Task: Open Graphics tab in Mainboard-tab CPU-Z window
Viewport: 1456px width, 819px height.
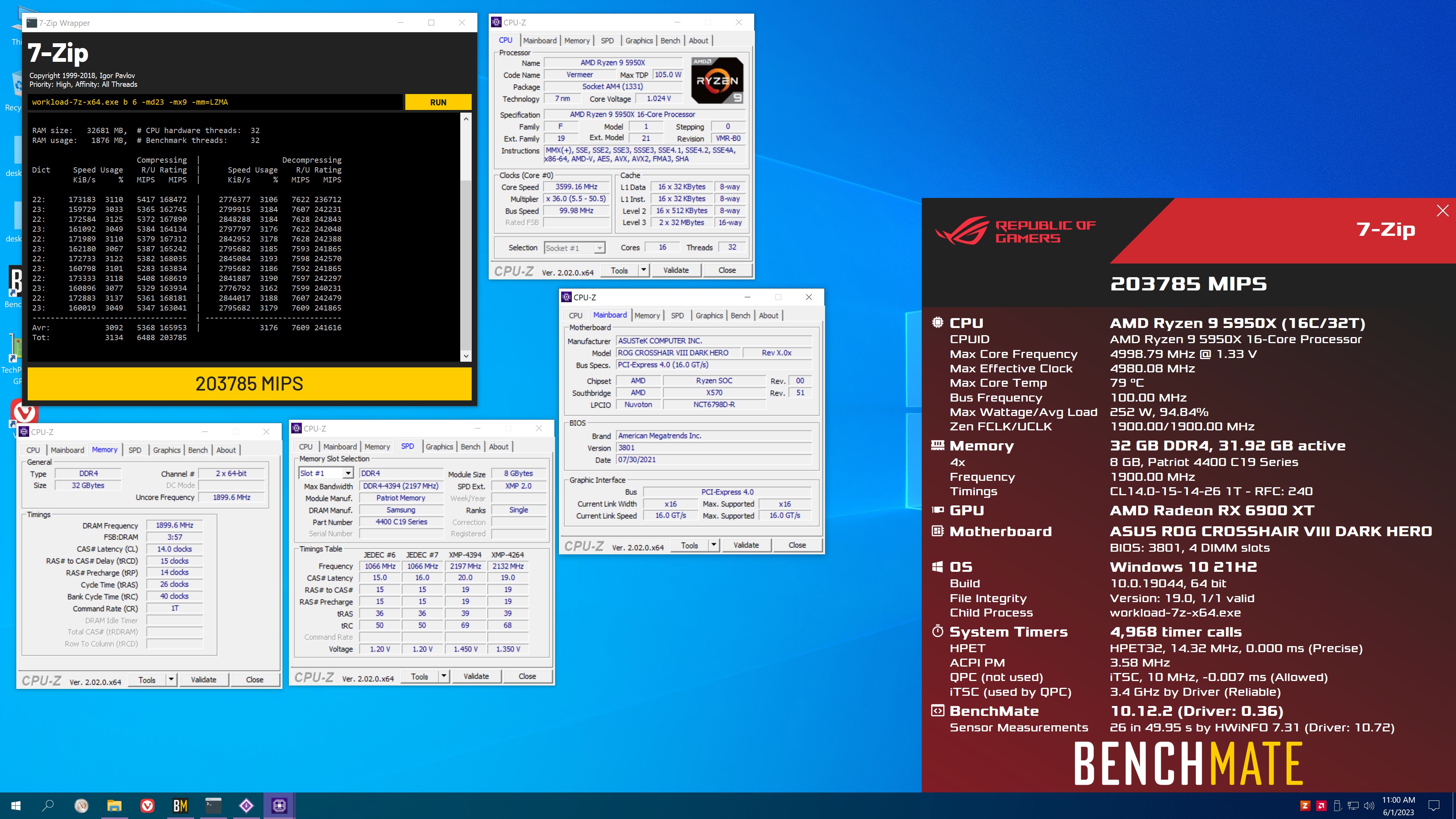Action: 709,315
